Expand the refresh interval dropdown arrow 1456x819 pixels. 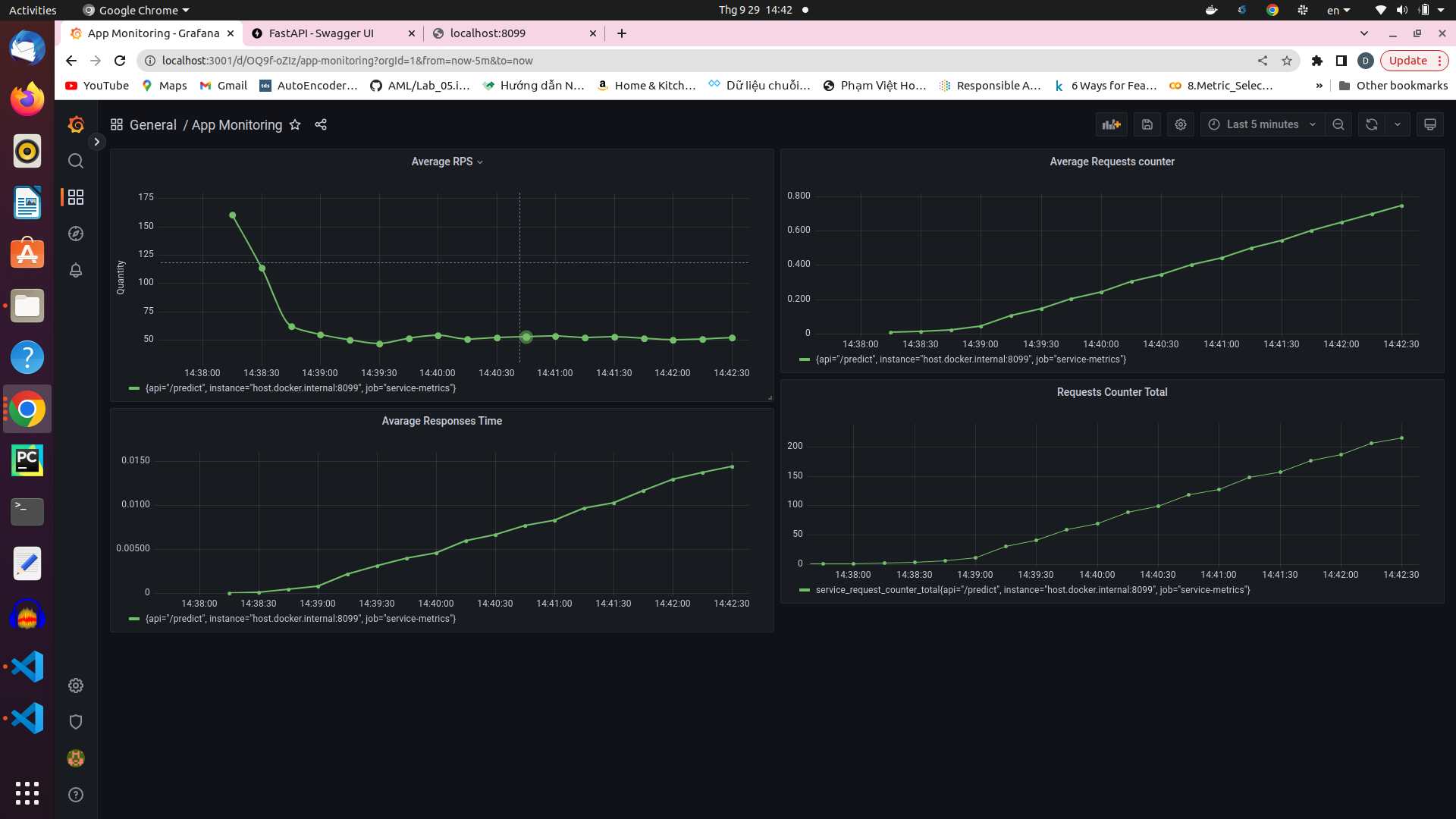click(x=1397, y=124)
